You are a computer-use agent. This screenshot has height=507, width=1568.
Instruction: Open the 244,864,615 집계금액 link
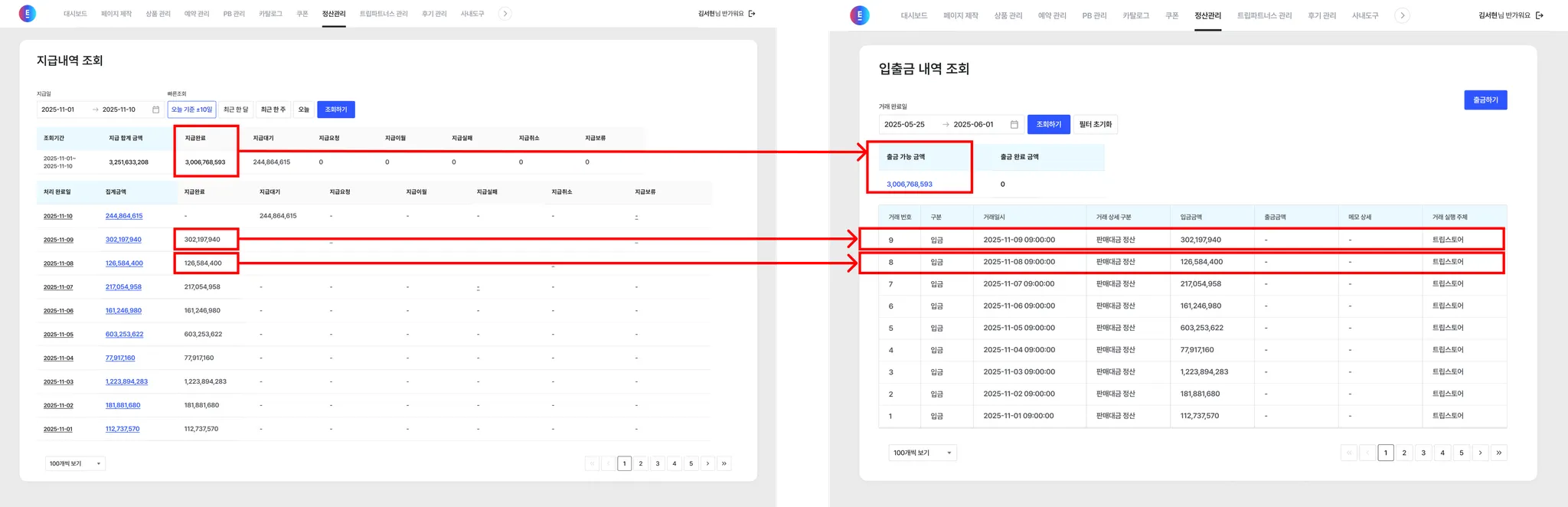124,216
